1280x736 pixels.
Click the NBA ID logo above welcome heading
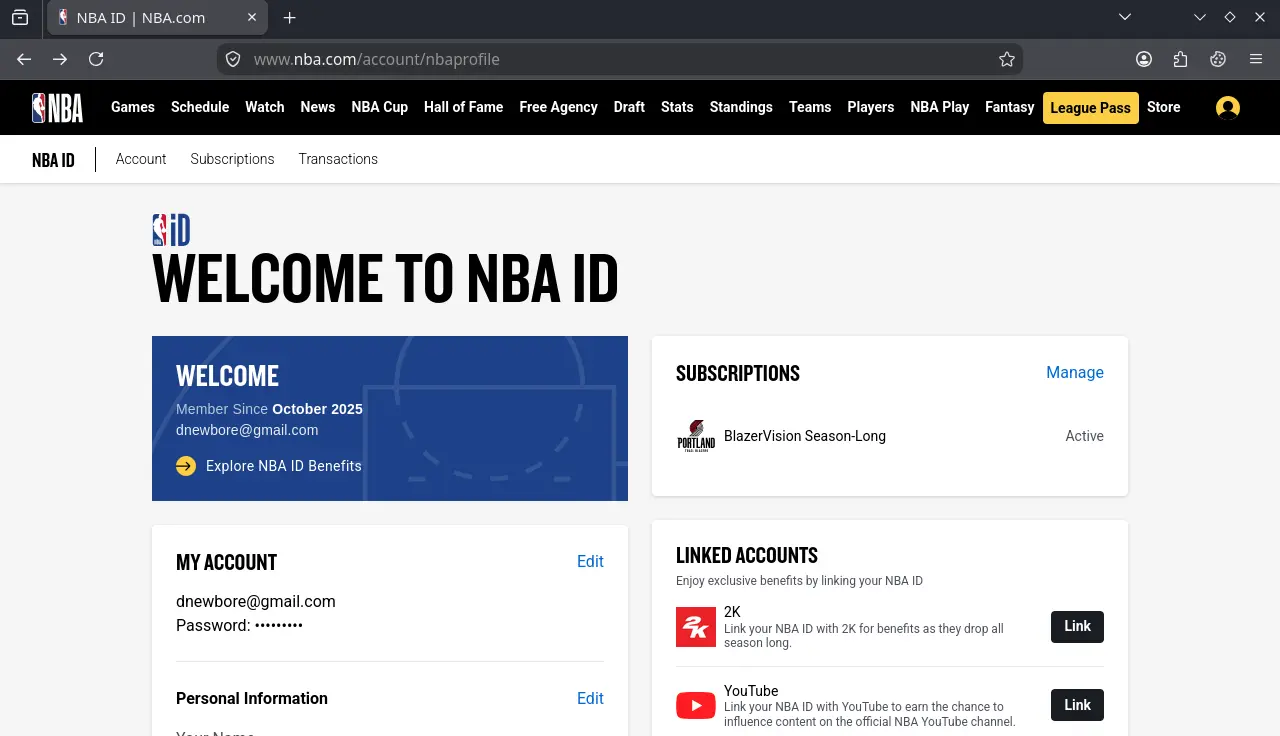pyautogui.click(x=171, y=230)
